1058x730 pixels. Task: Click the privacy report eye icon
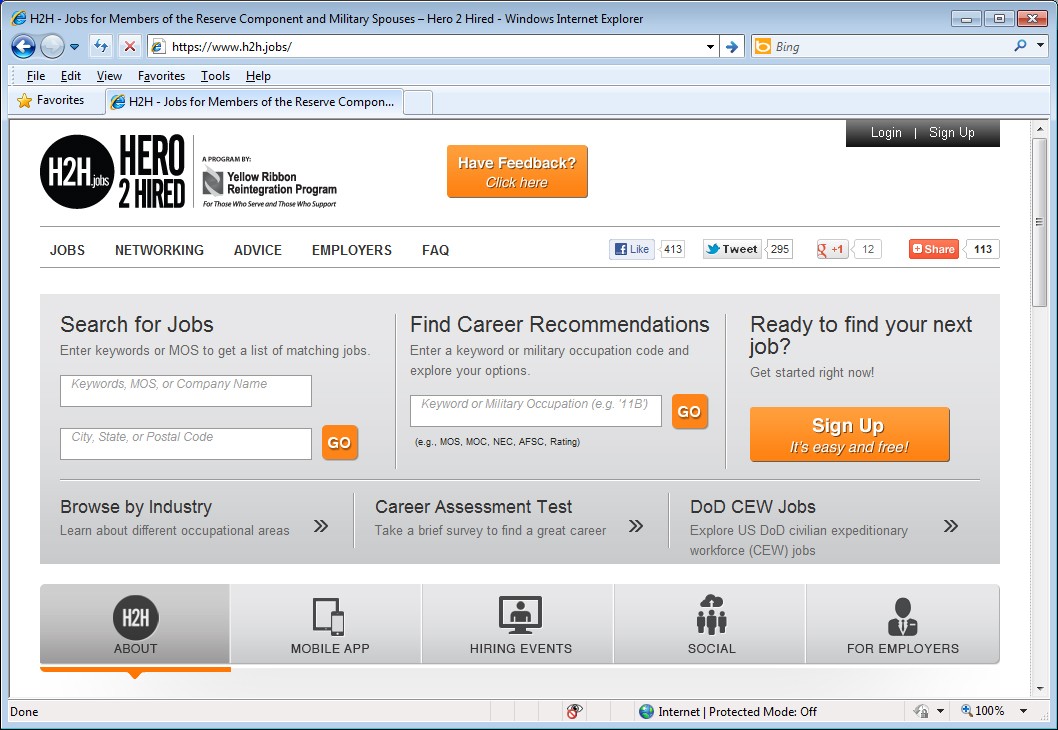[574, 711]
